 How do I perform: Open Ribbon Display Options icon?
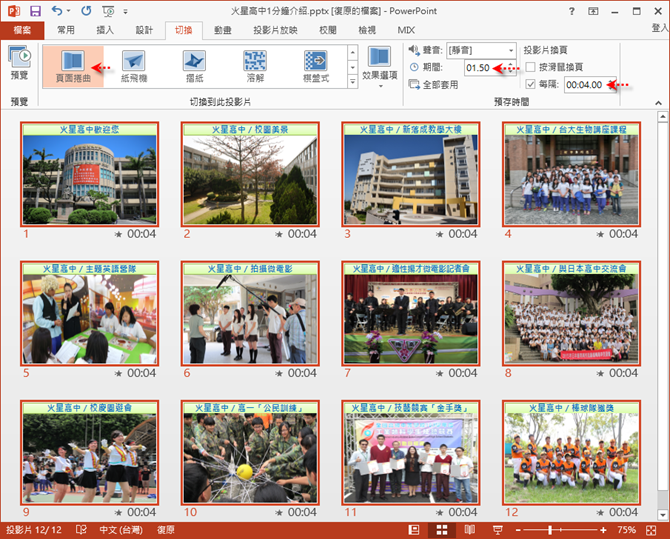tap(593, 11)
